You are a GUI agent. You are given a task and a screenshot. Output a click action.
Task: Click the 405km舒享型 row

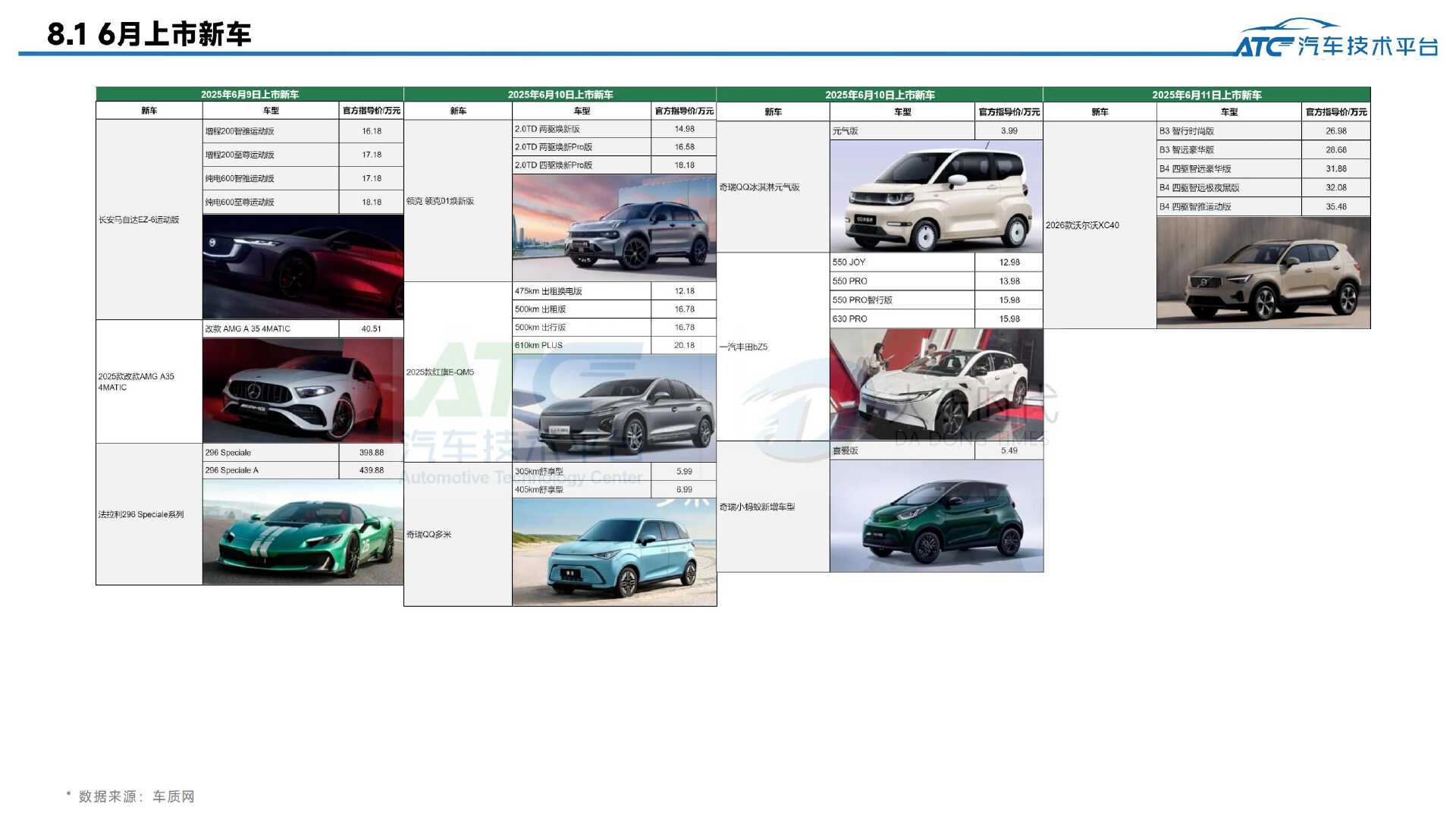coord(614,489)
